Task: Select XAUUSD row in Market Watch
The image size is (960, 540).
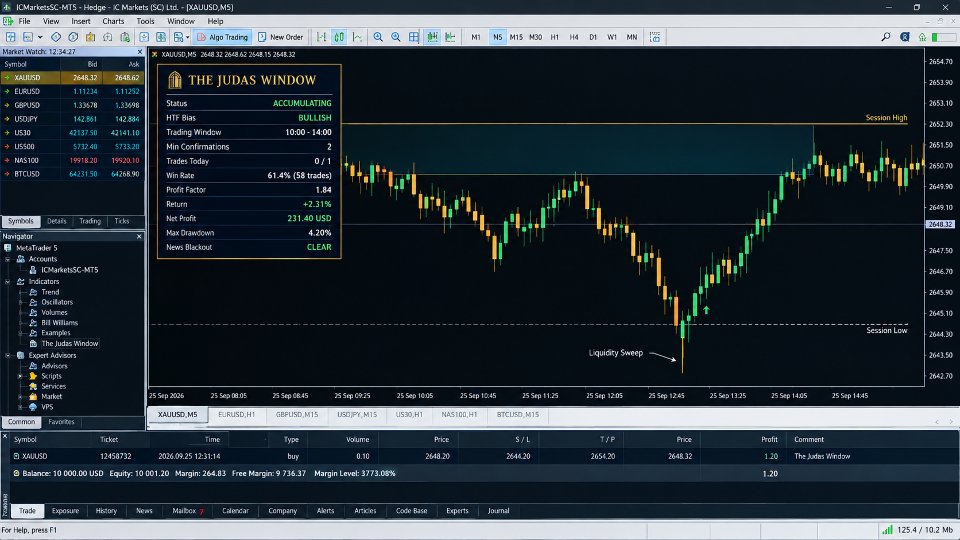Action: tap(73, 78)
